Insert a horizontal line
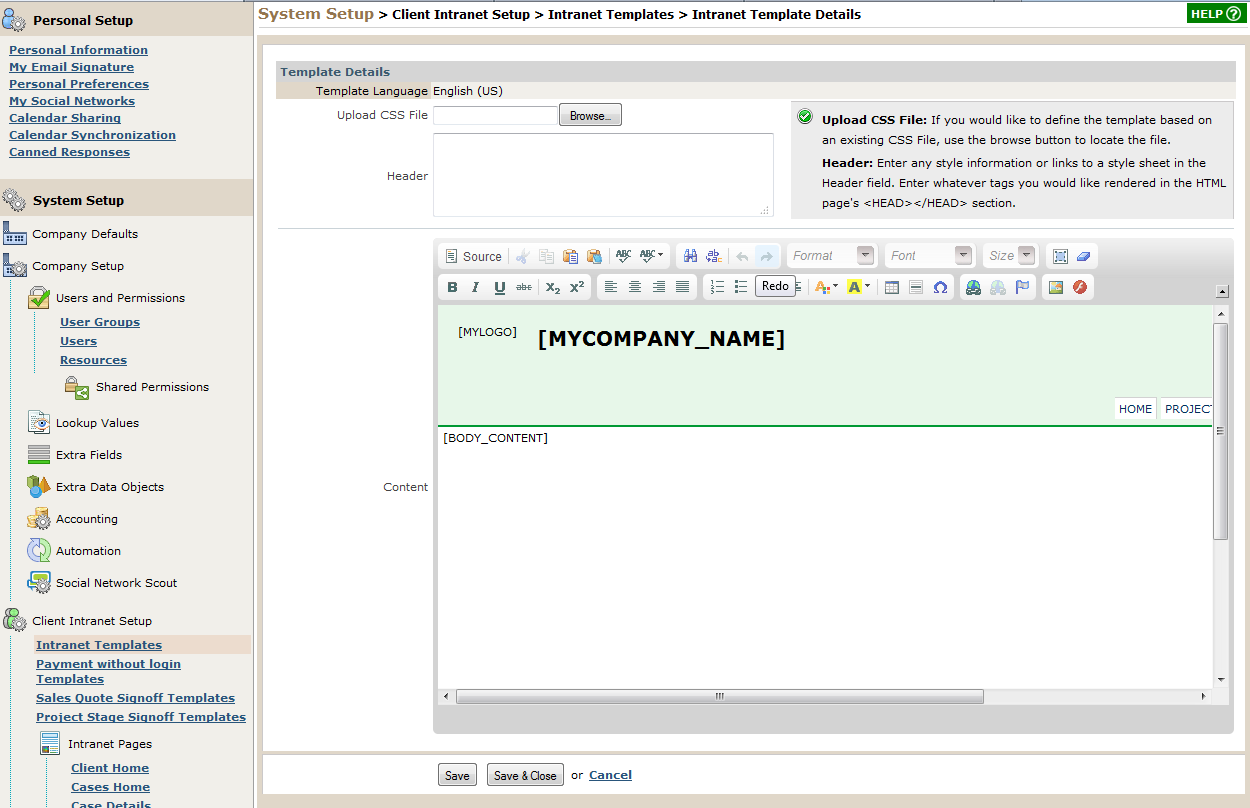The width and height of the screenshot is (1250, 808). point(916,287)
